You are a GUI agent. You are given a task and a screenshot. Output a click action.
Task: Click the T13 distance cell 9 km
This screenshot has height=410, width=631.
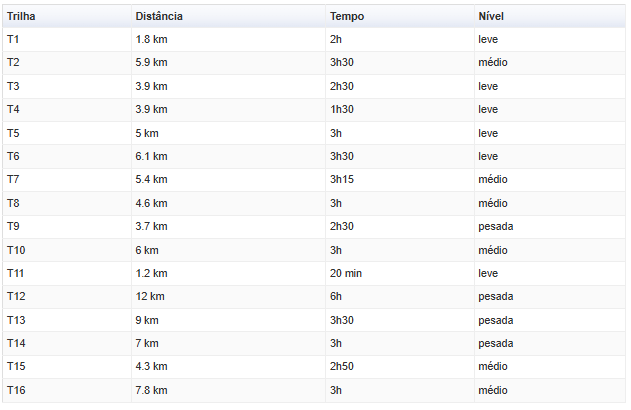[x=228, y=320]
